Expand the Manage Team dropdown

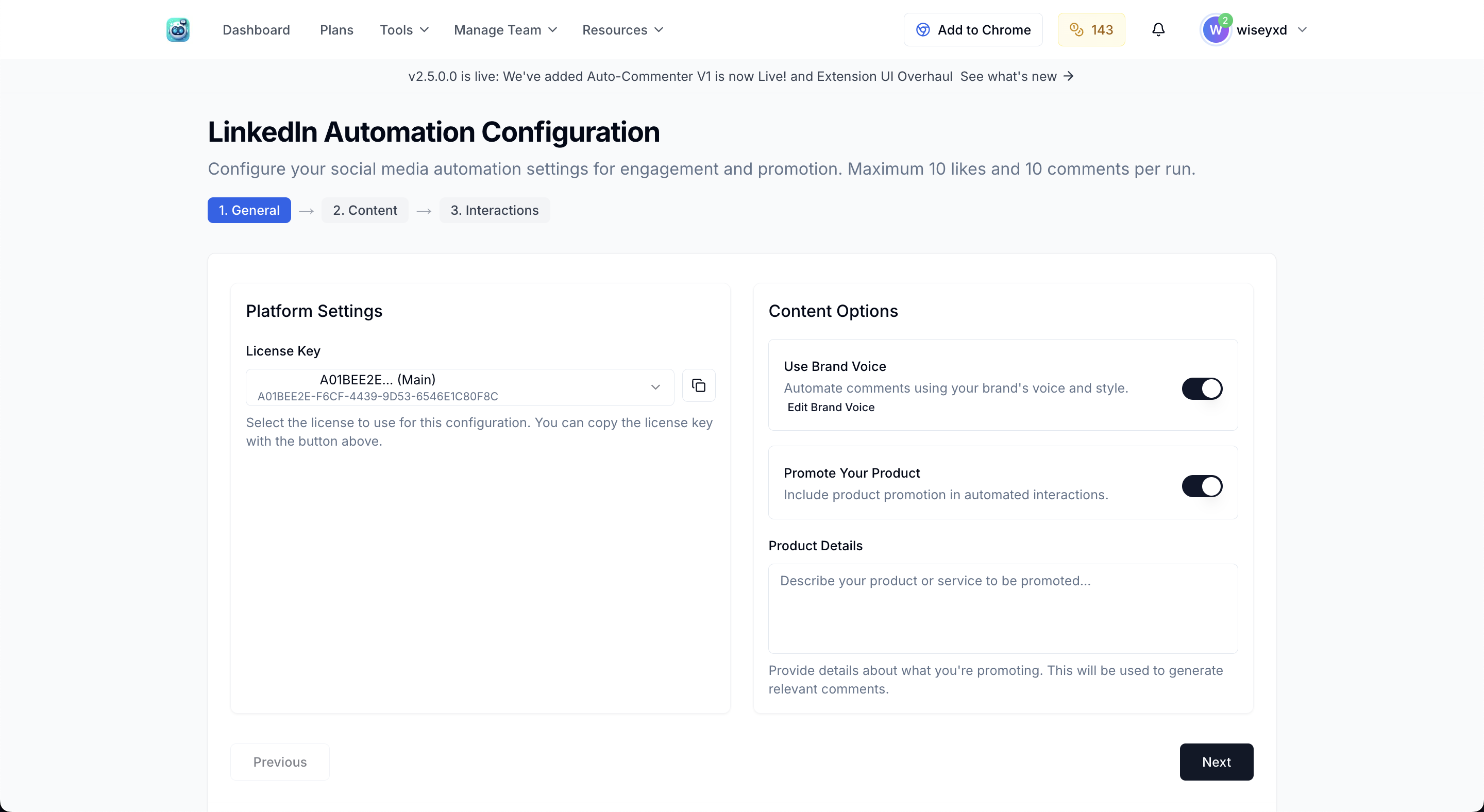(x=505, y=29)
